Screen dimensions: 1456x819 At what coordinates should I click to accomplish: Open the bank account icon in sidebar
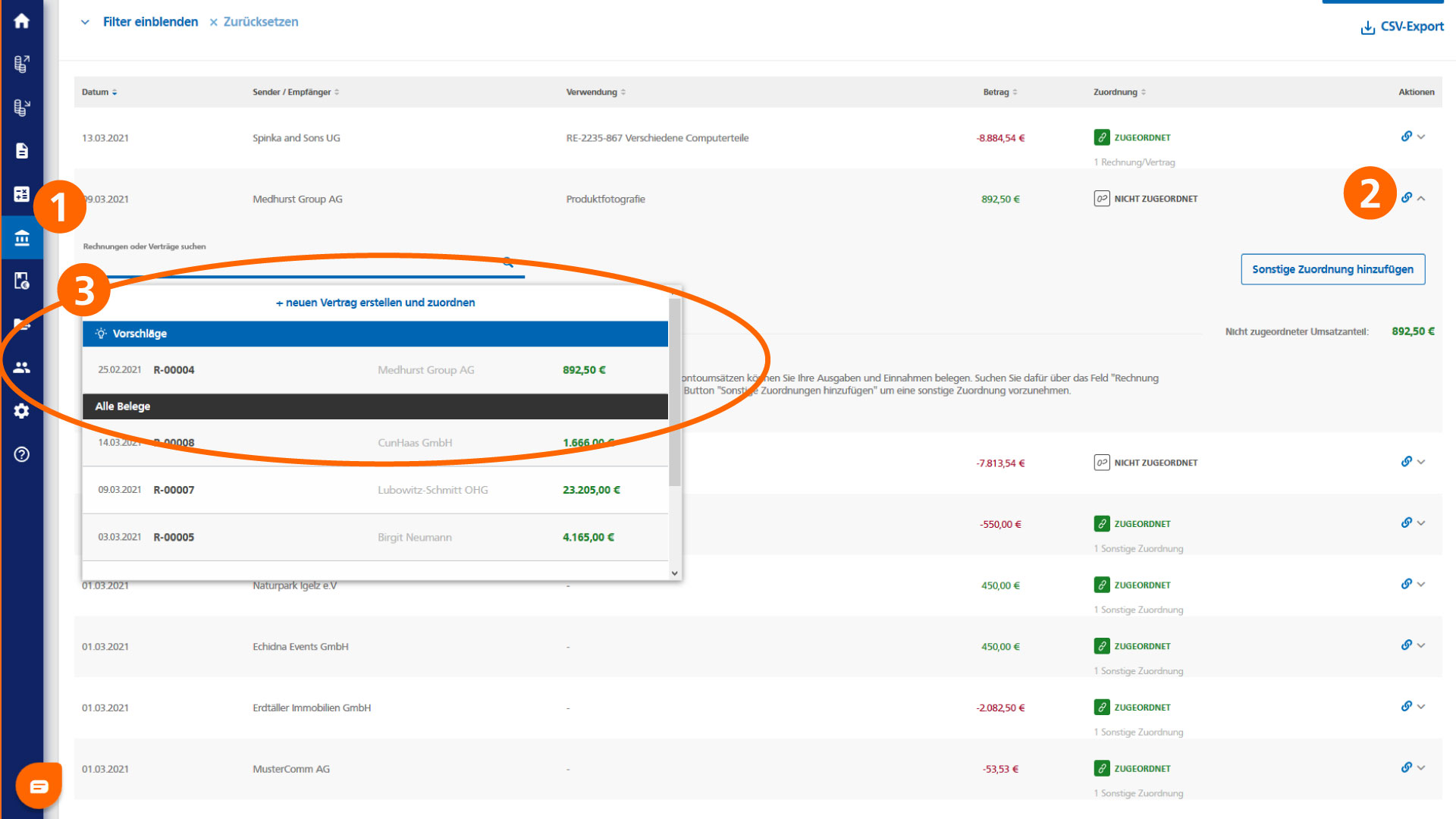21,238
